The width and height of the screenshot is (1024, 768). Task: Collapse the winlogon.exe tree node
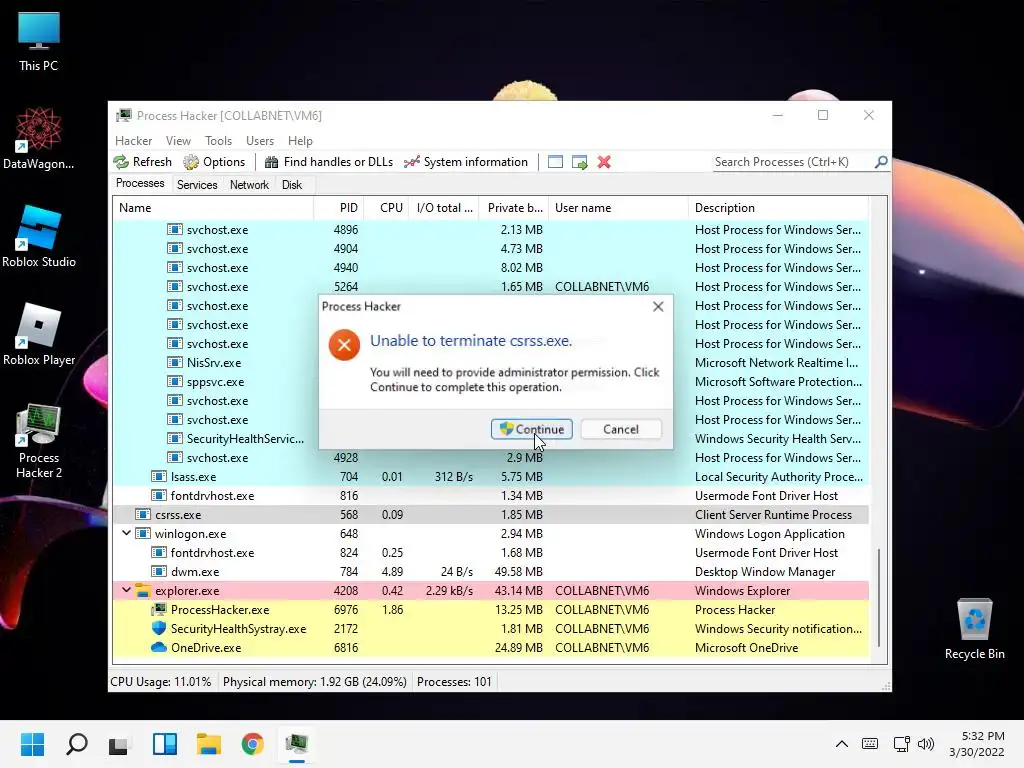[x=126, y=533]
